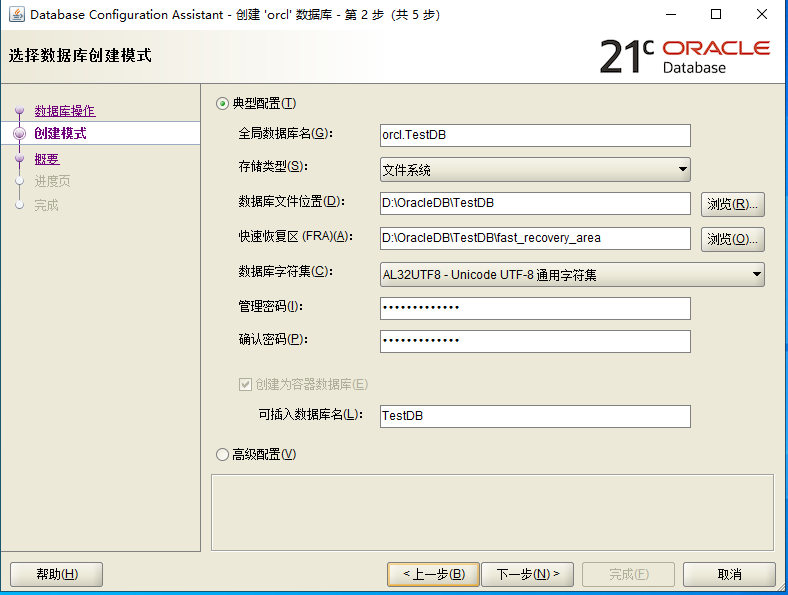Click the Oracle 21c Database logo

pyautogui.click(x=685, y=56)
